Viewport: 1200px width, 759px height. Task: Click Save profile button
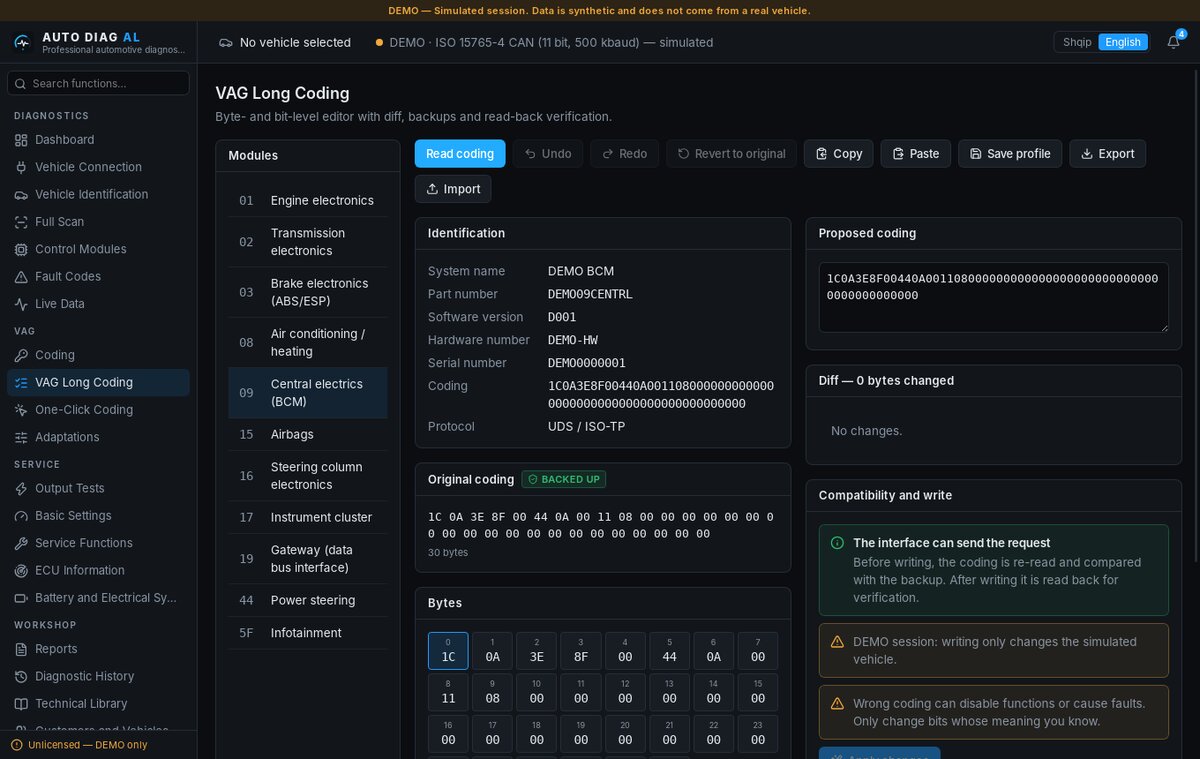tap(1010, 153)
